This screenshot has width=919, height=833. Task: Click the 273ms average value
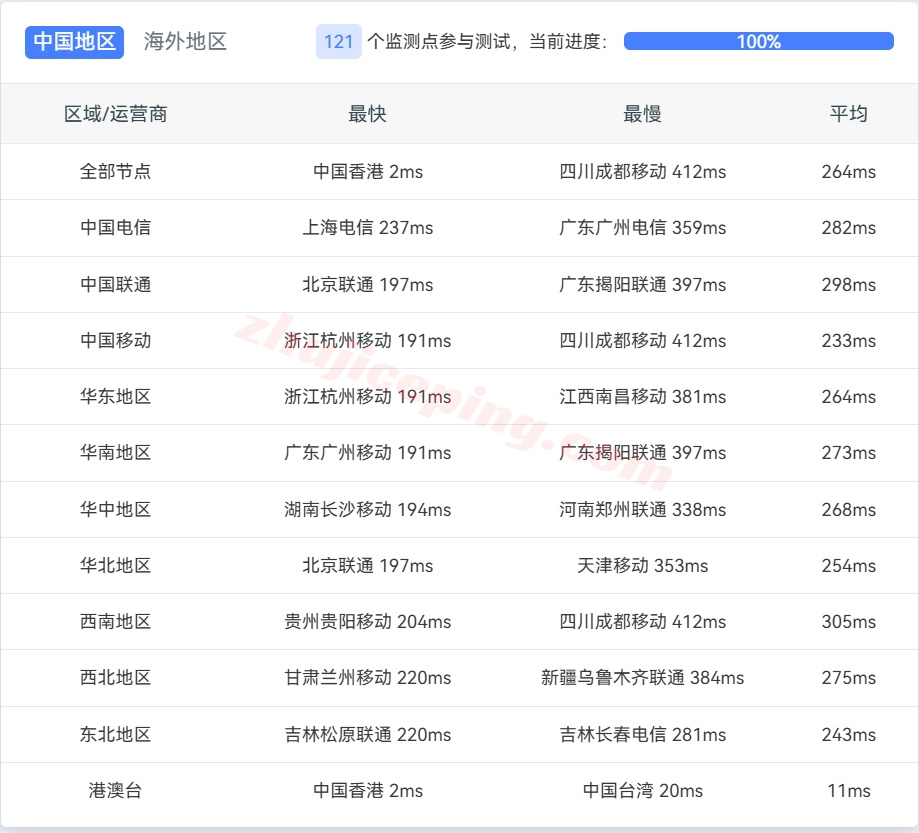click(x=849, y=453)
